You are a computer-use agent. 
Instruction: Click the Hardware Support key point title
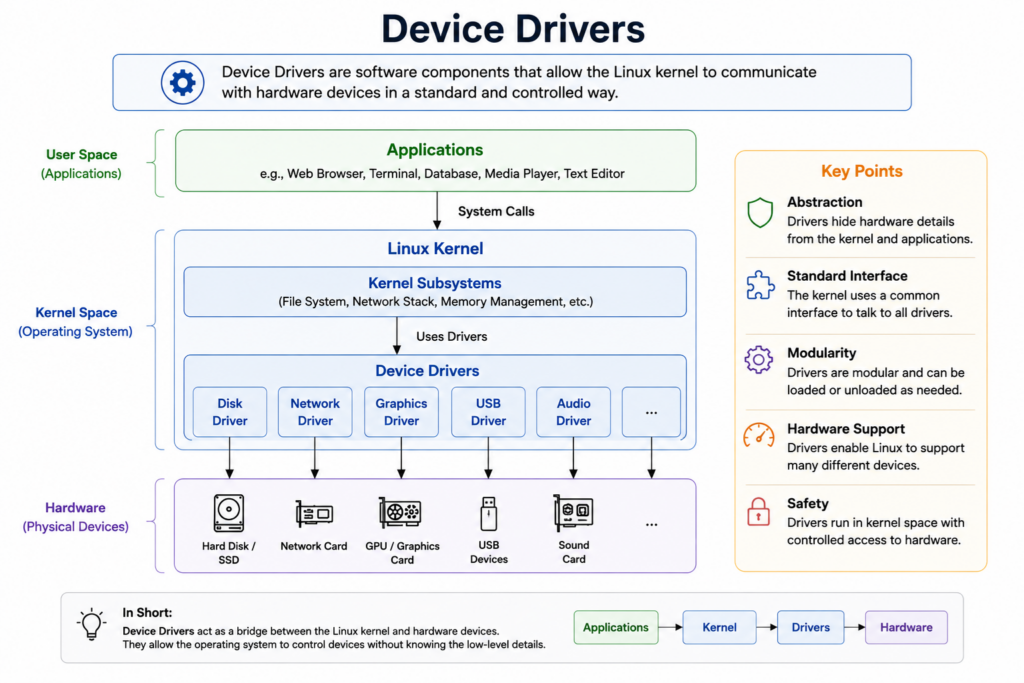coord(846,429)
